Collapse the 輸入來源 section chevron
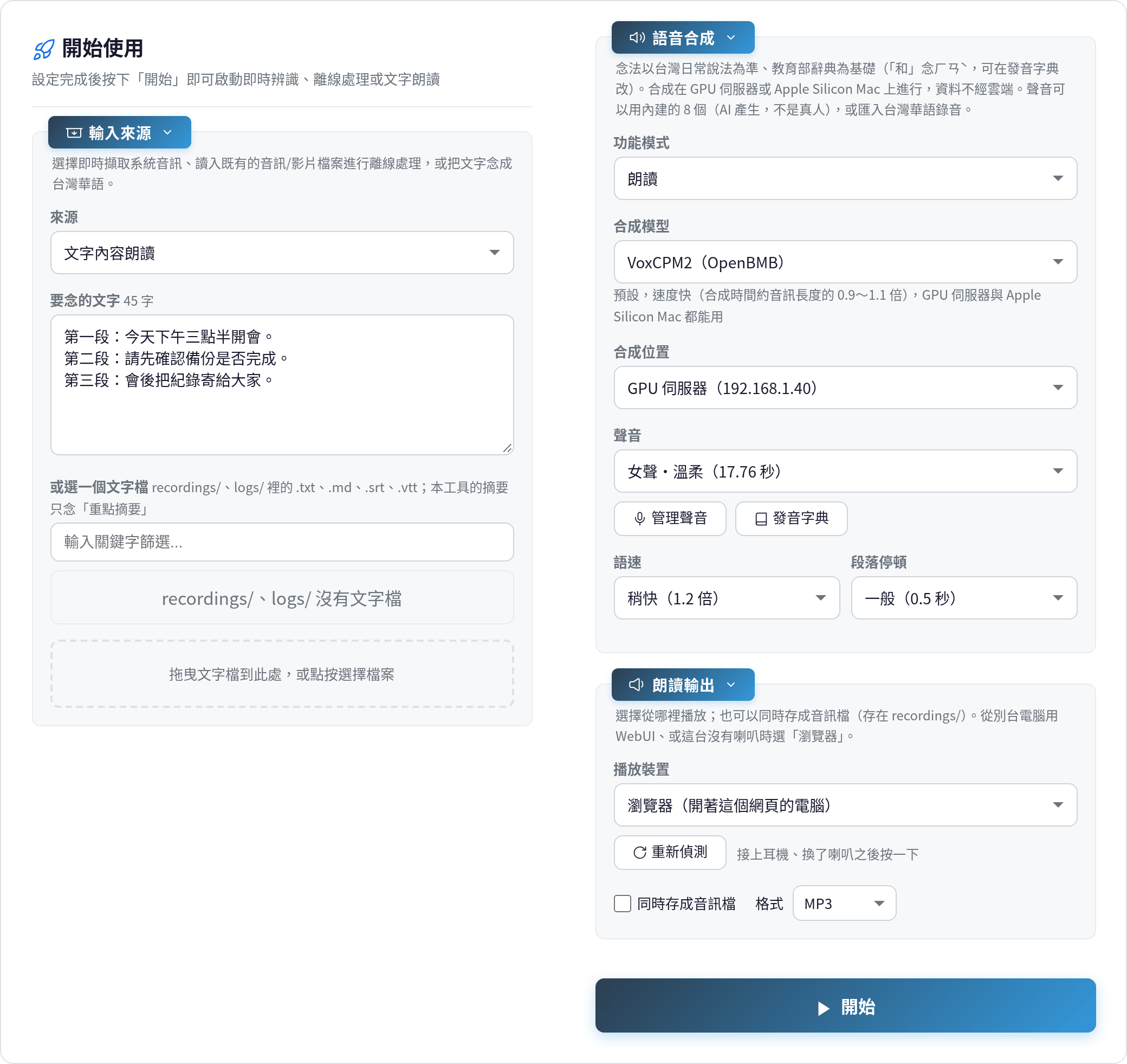The height and width of the screenshot is (1064, 1127). [167, 133]
